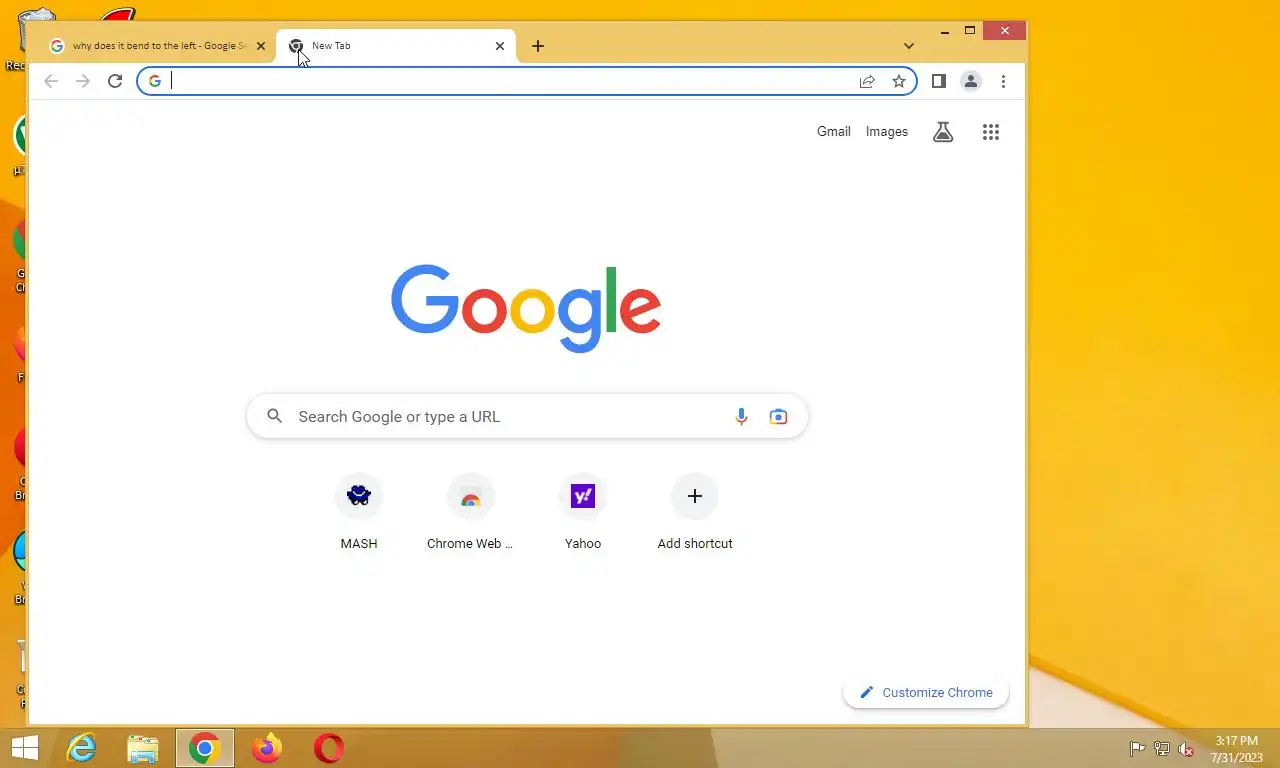Open the profile avatar icon
The height and width of the screenshot is (768, 1280).
coord(970,81)
